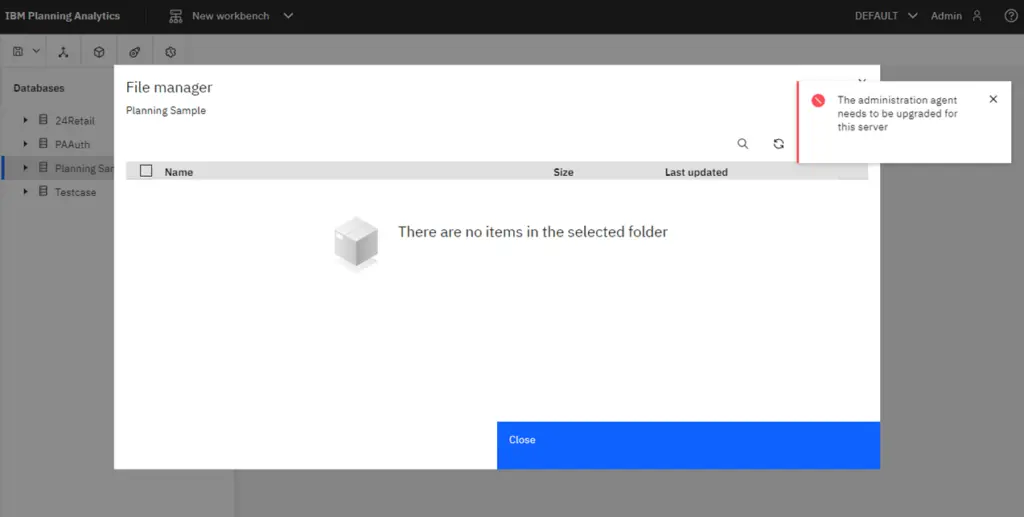Select Testcase in Databases tree
This screenshot has height=517, width=1024.
[x=76, y=193]
